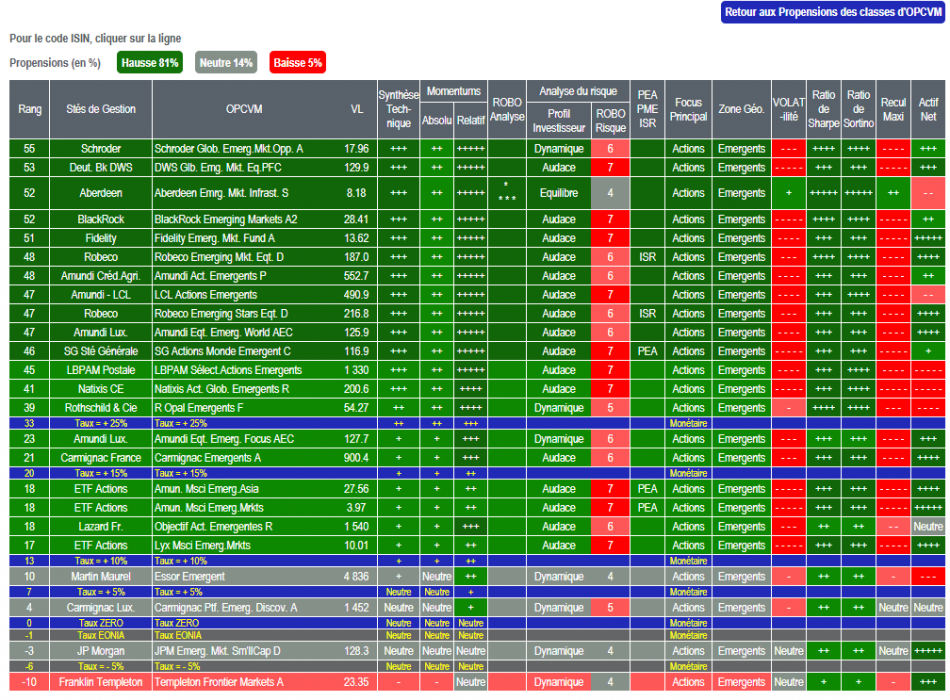950x700 pixels.
Task: Select the BlackRock Emerging Markets A2 row
Action: [x=477, y=219]
